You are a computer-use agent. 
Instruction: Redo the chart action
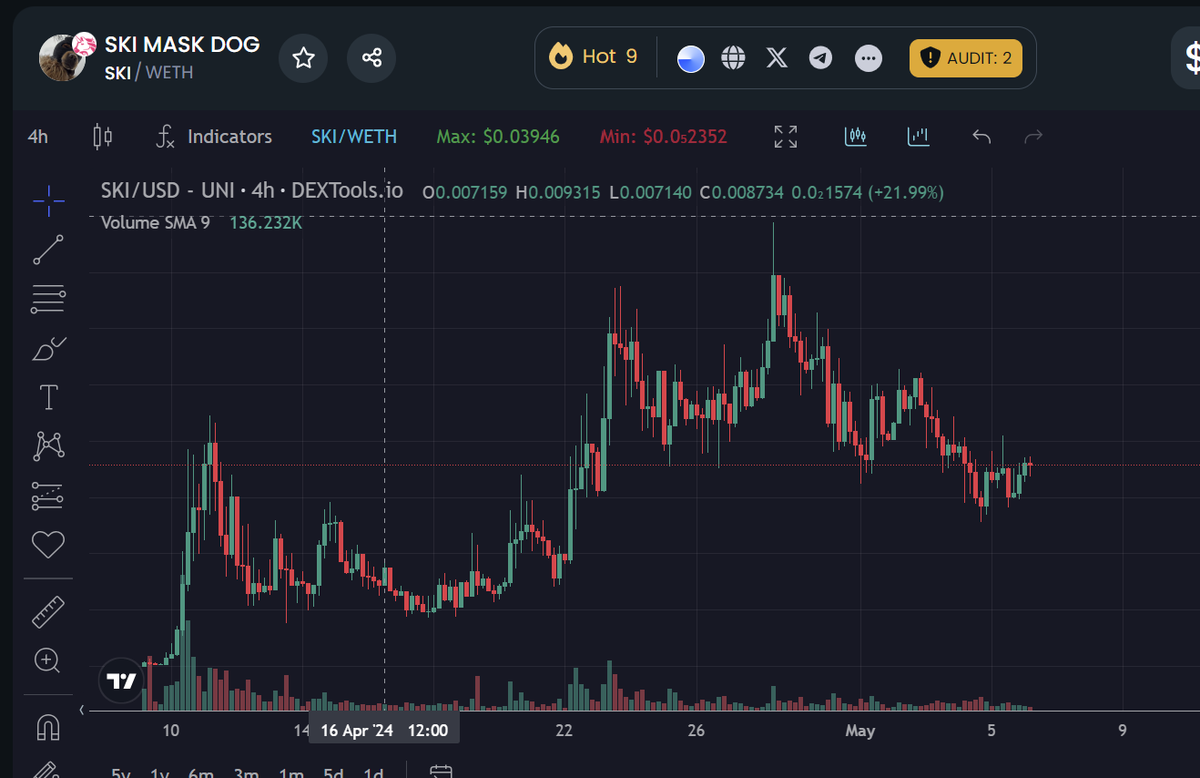click(1034, 137)
